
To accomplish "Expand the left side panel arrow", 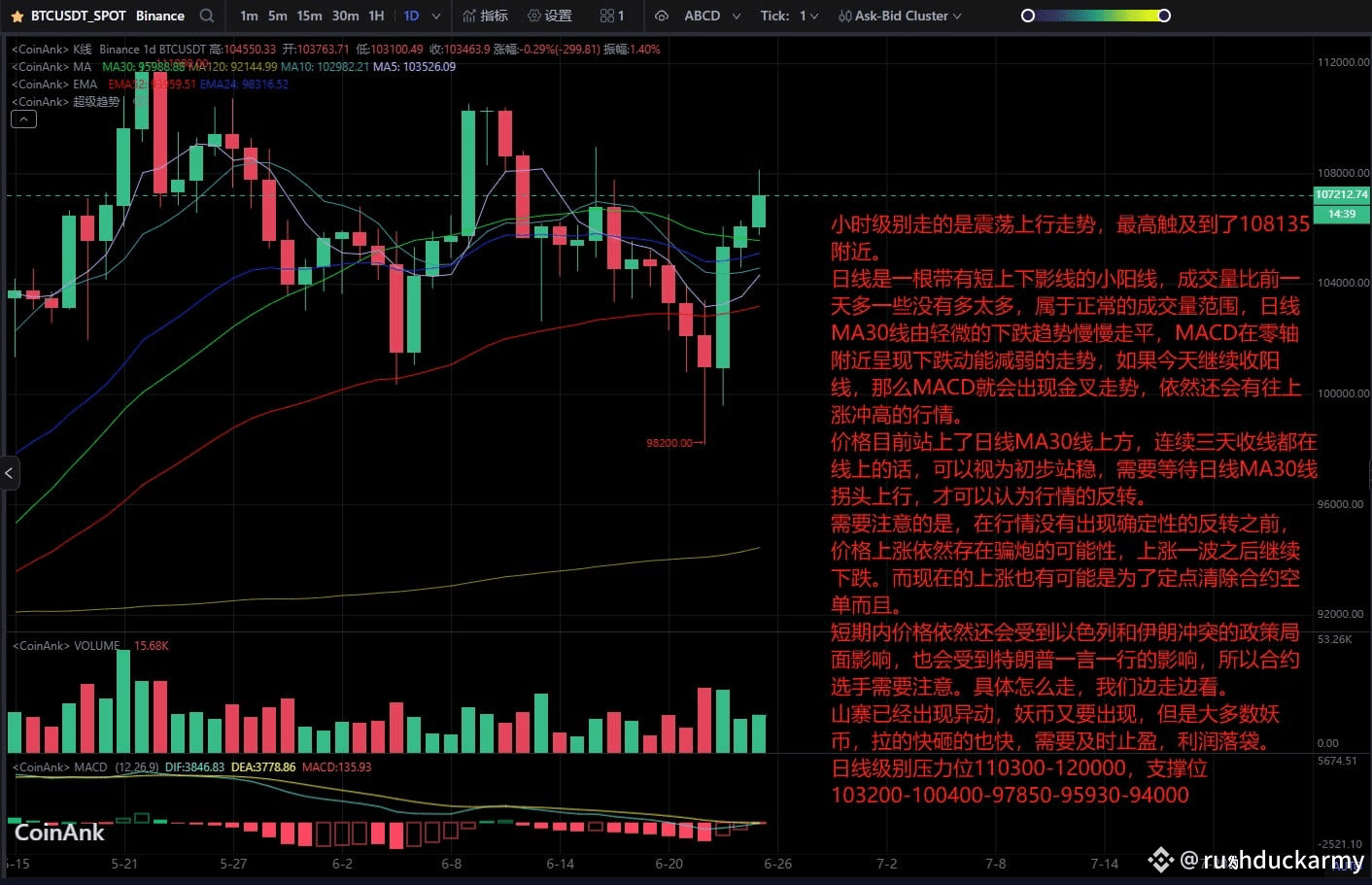I will [9, 473].
